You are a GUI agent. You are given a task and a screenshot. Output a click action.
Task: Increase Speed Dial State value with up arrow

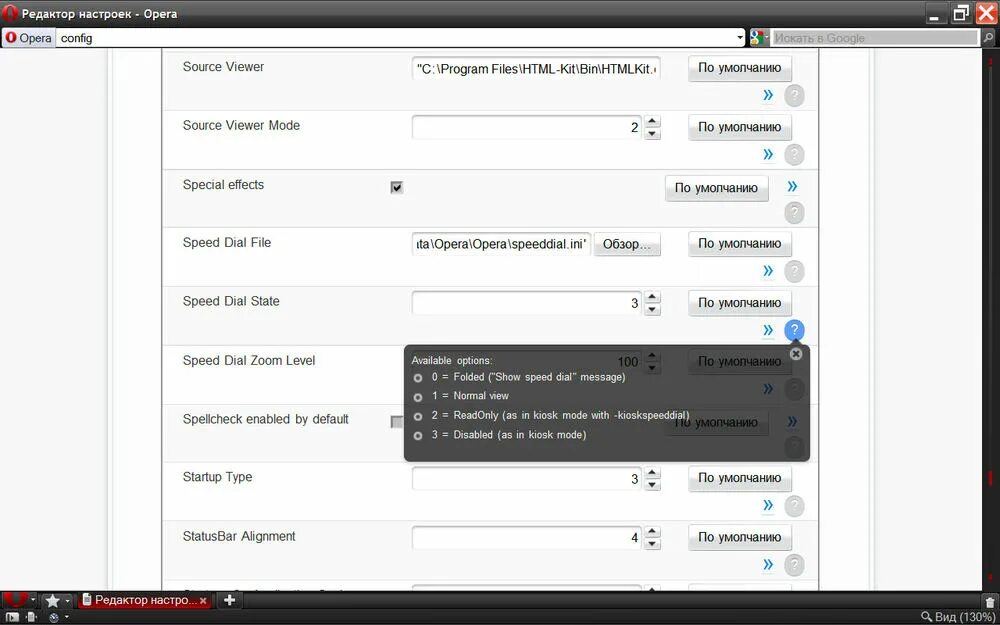point(652,297)
